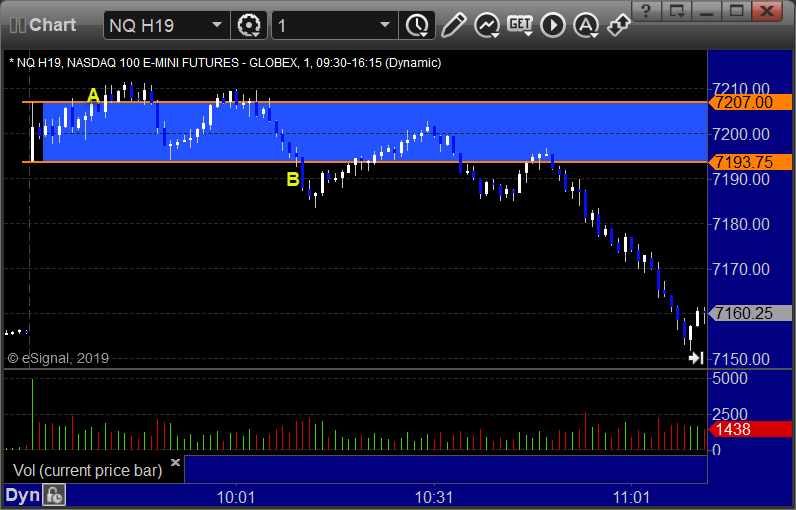Click the GET toolbar icon
The image size is (796, 510).
pyautogui.click(x=520, y=25)
